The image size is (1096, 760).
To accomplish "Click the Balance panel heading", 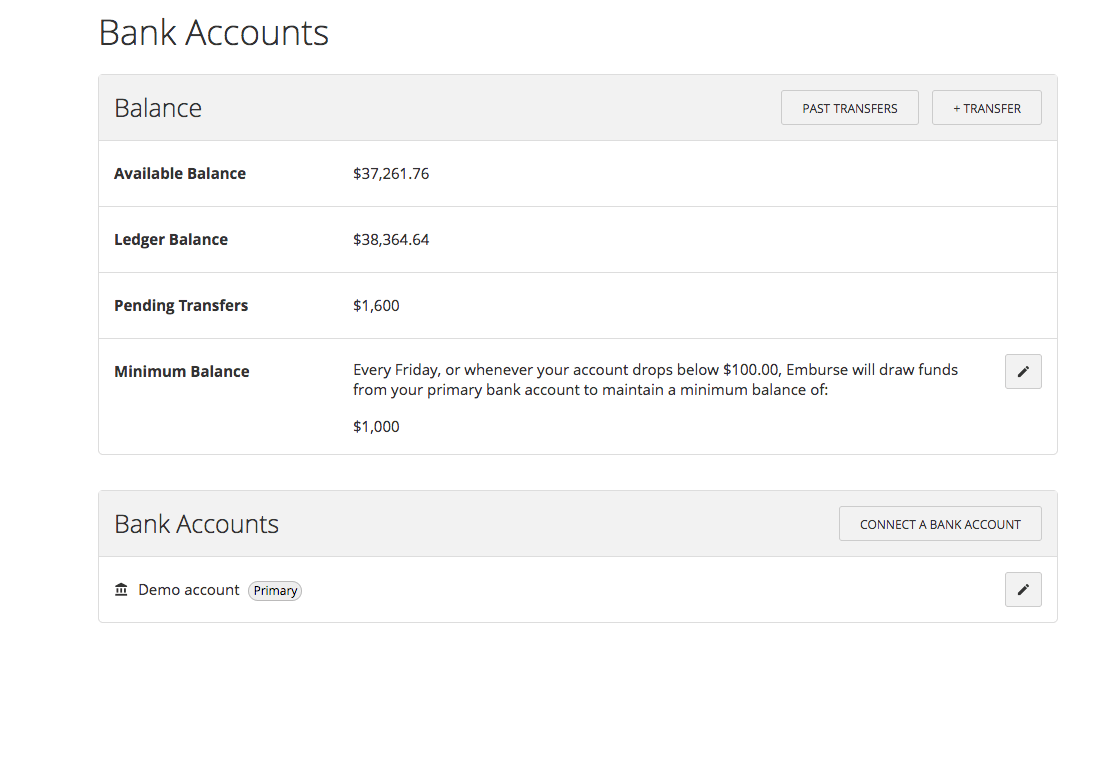I will coord(158,108).
